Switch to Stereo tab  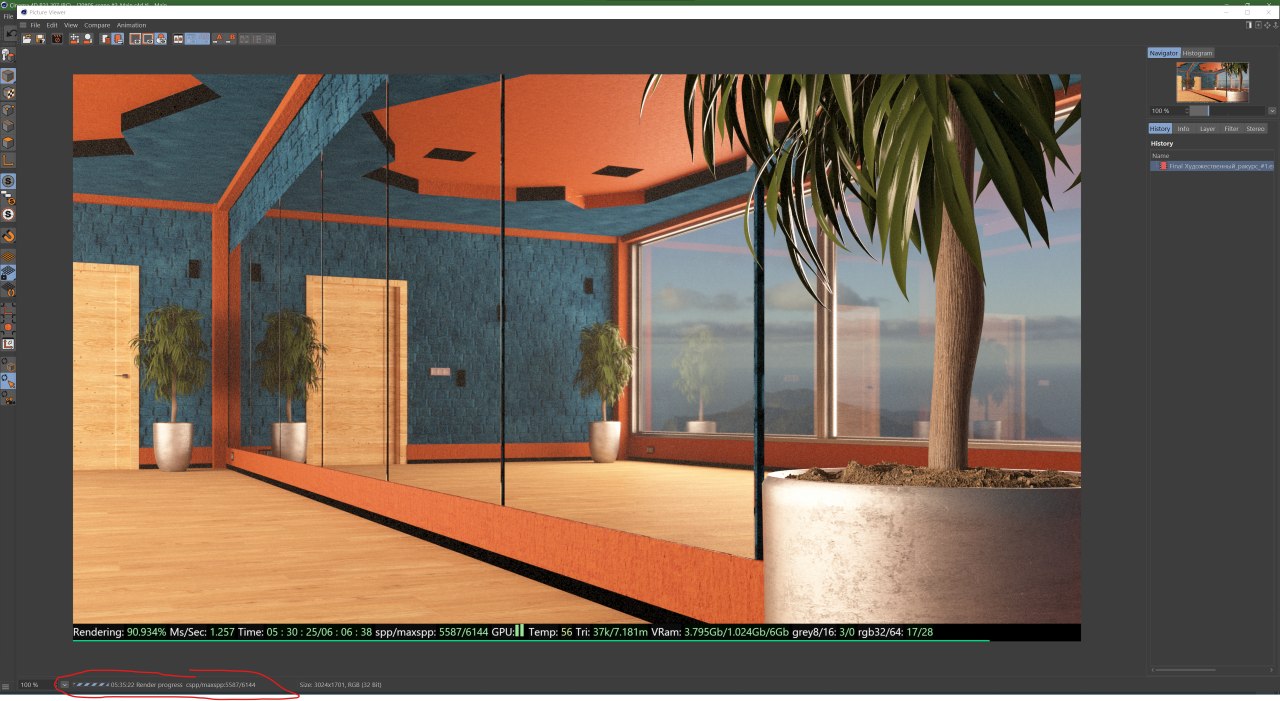coord(1255,129)
